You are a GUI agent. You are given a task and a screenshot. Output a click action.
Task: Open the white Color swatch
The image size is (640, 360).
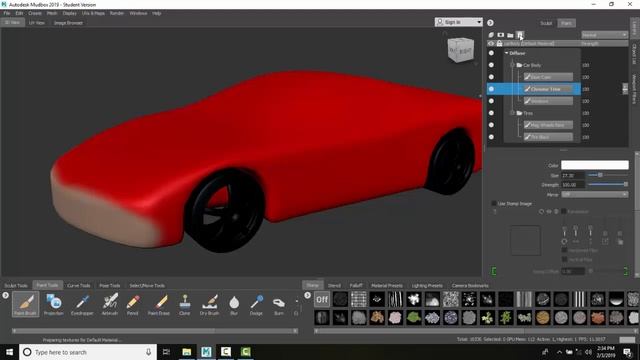pyautogui.click(x=595, y=165)
